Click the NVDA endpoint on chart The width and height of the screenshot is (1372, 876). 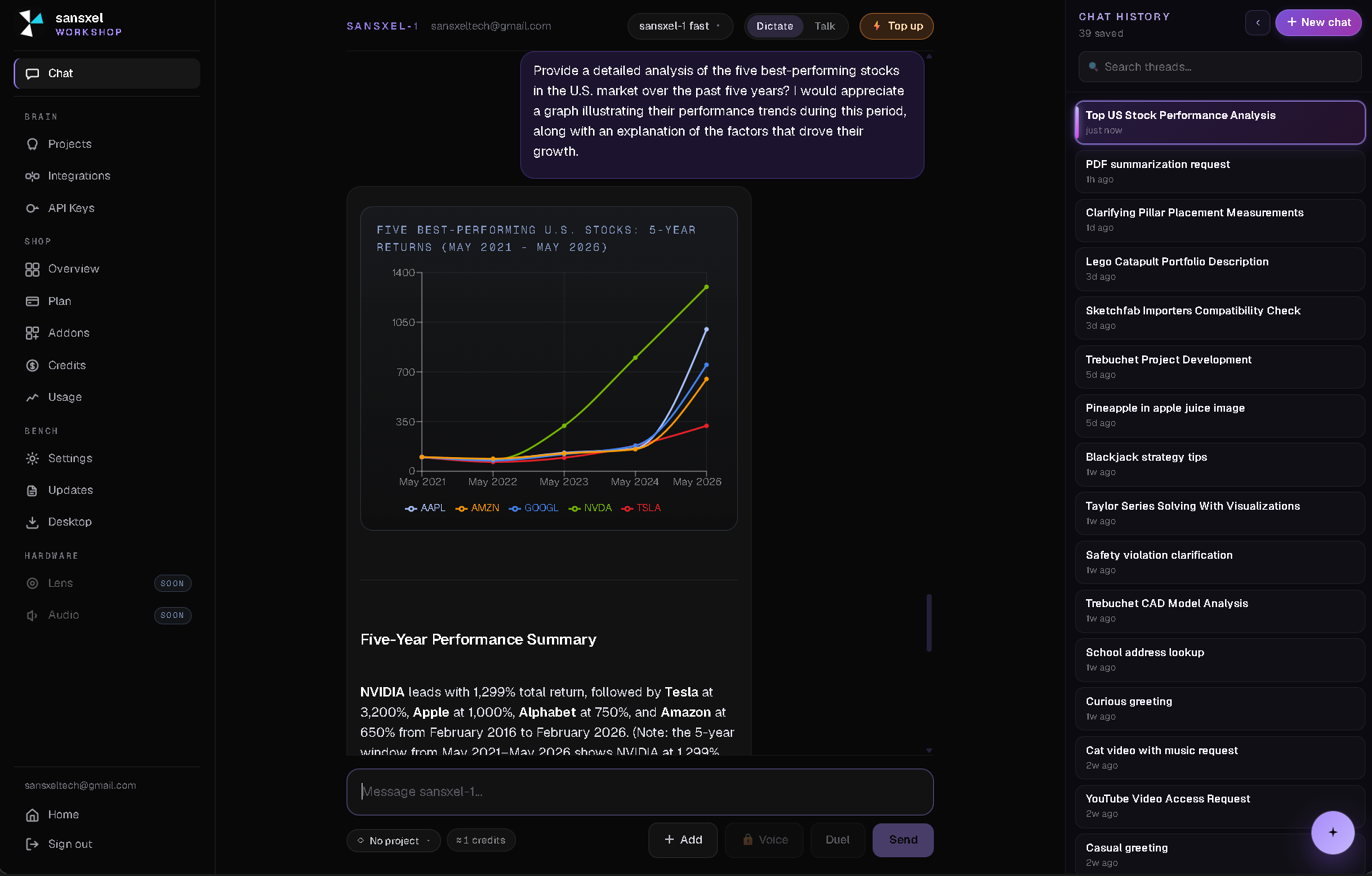tap(706, 287)
